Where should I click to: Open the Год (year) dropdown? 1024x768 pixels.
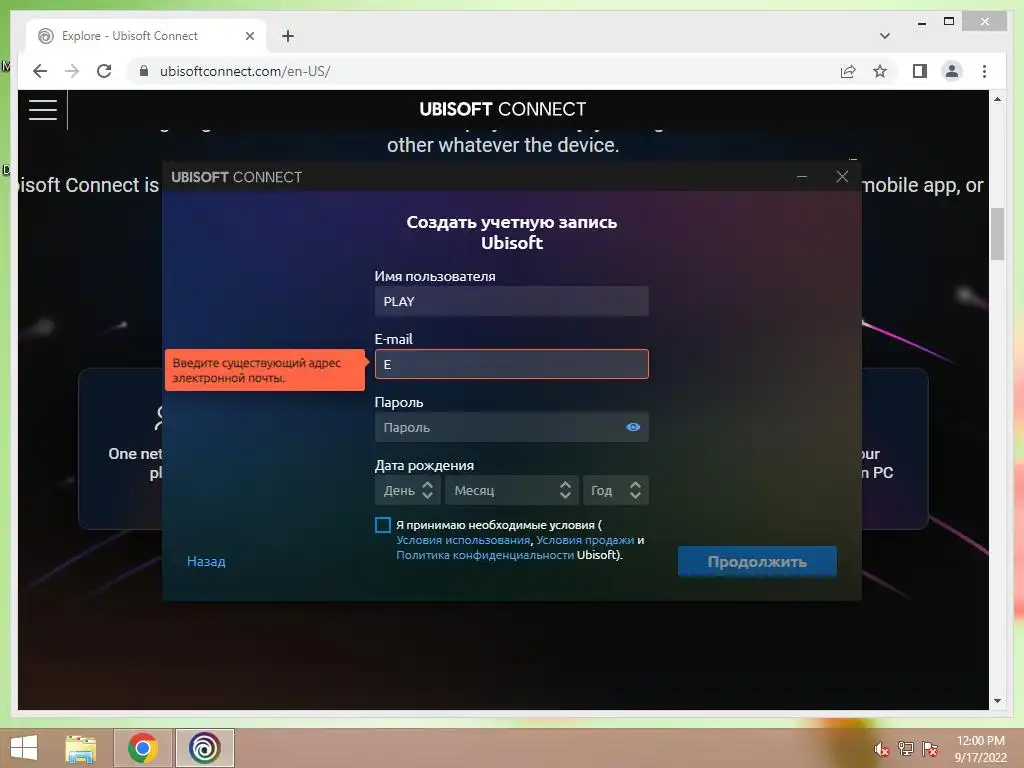[616, 490]
